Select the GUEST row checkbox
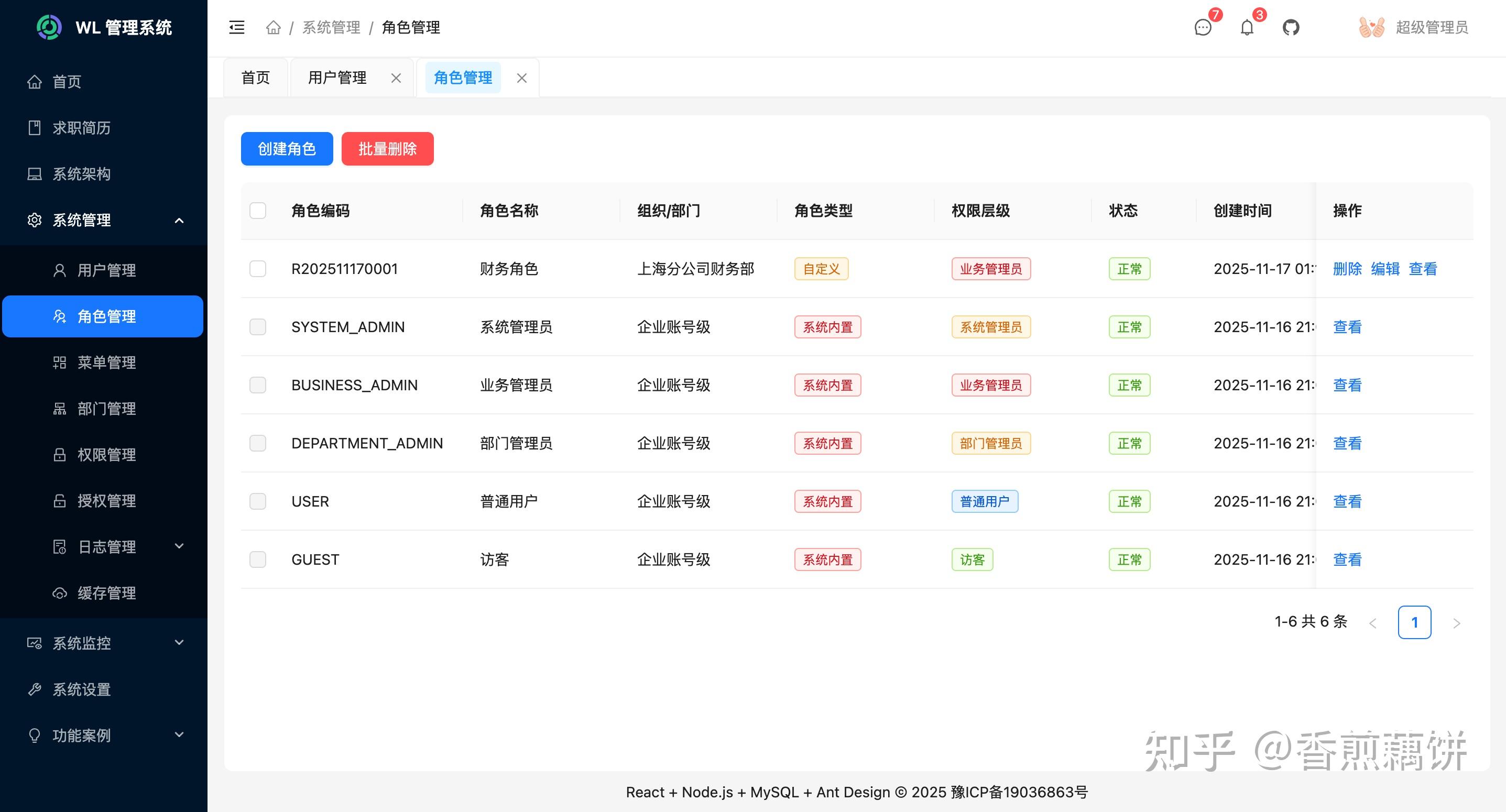The height and width of the screenshot is (812, 1506). click(x=258, y=559)
